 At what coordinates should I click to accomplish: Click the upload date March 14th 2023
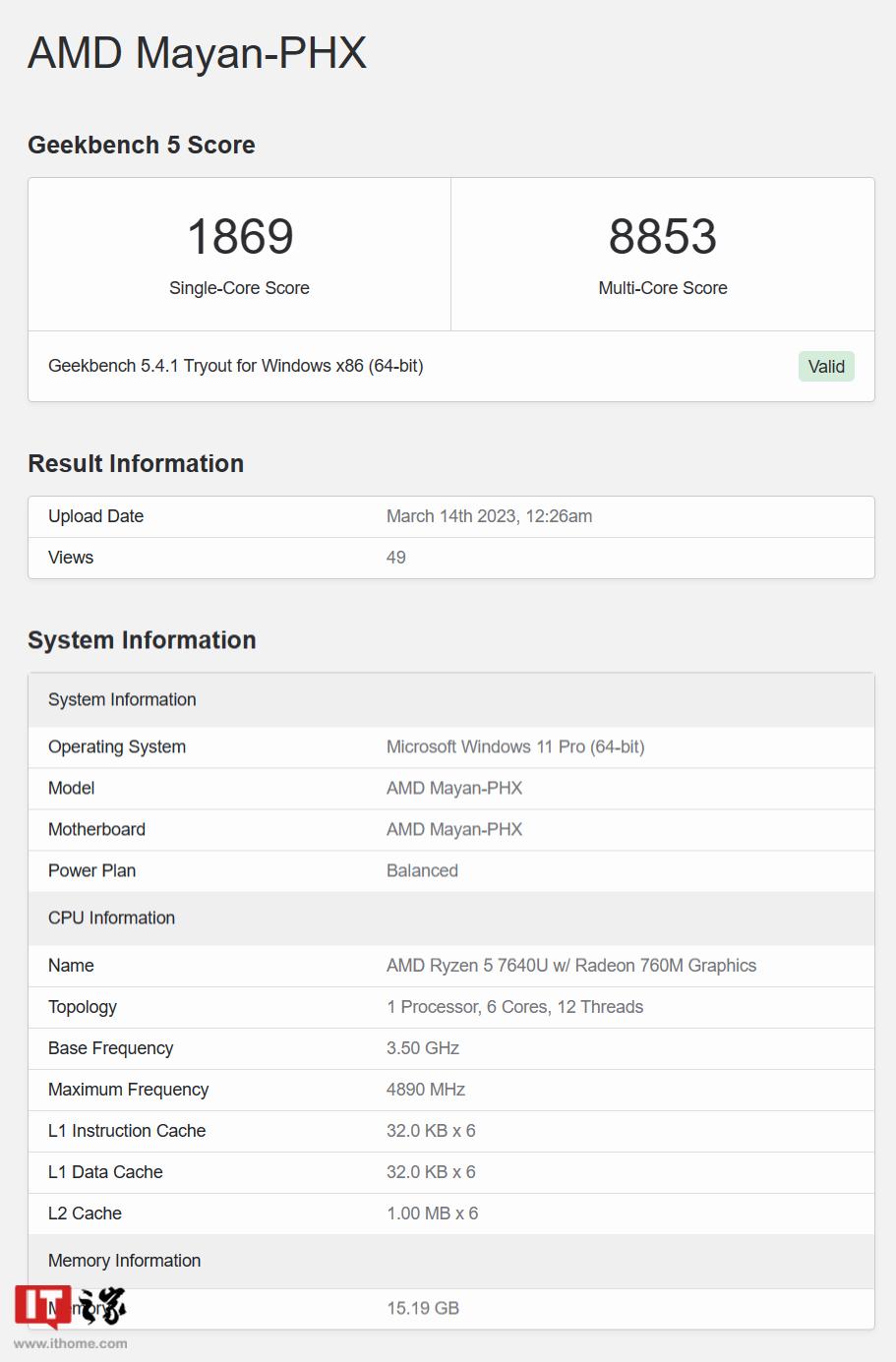489,516
